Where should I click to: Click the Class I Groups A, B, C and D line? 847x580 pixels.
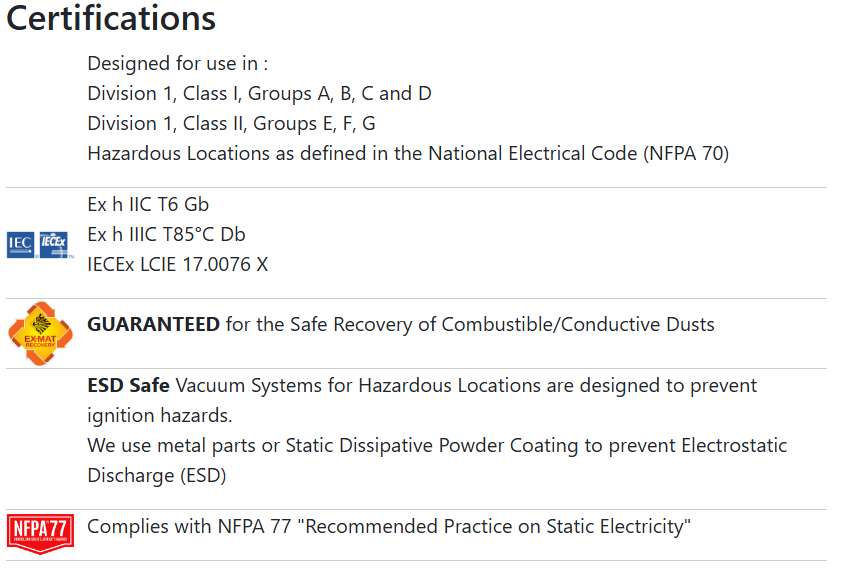click(x=259, y=94)
